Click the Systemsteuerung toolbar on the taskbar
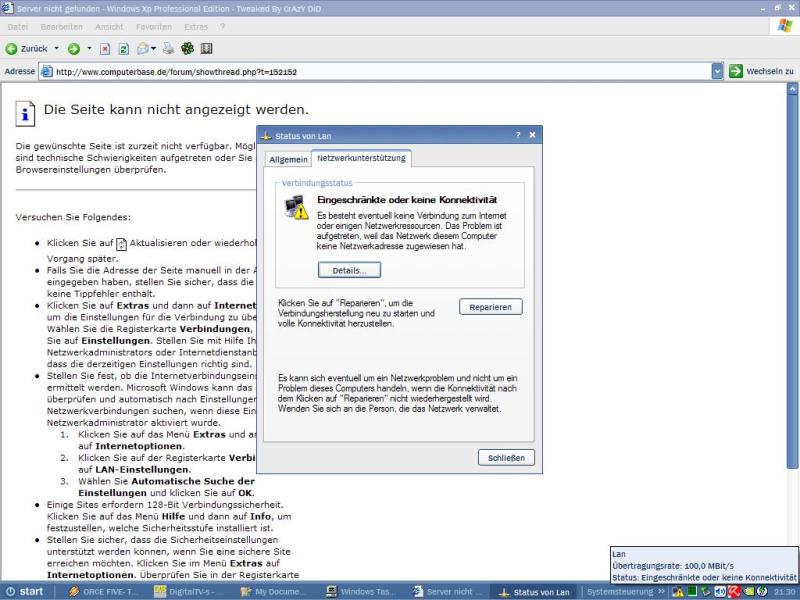 pos(619,592)
